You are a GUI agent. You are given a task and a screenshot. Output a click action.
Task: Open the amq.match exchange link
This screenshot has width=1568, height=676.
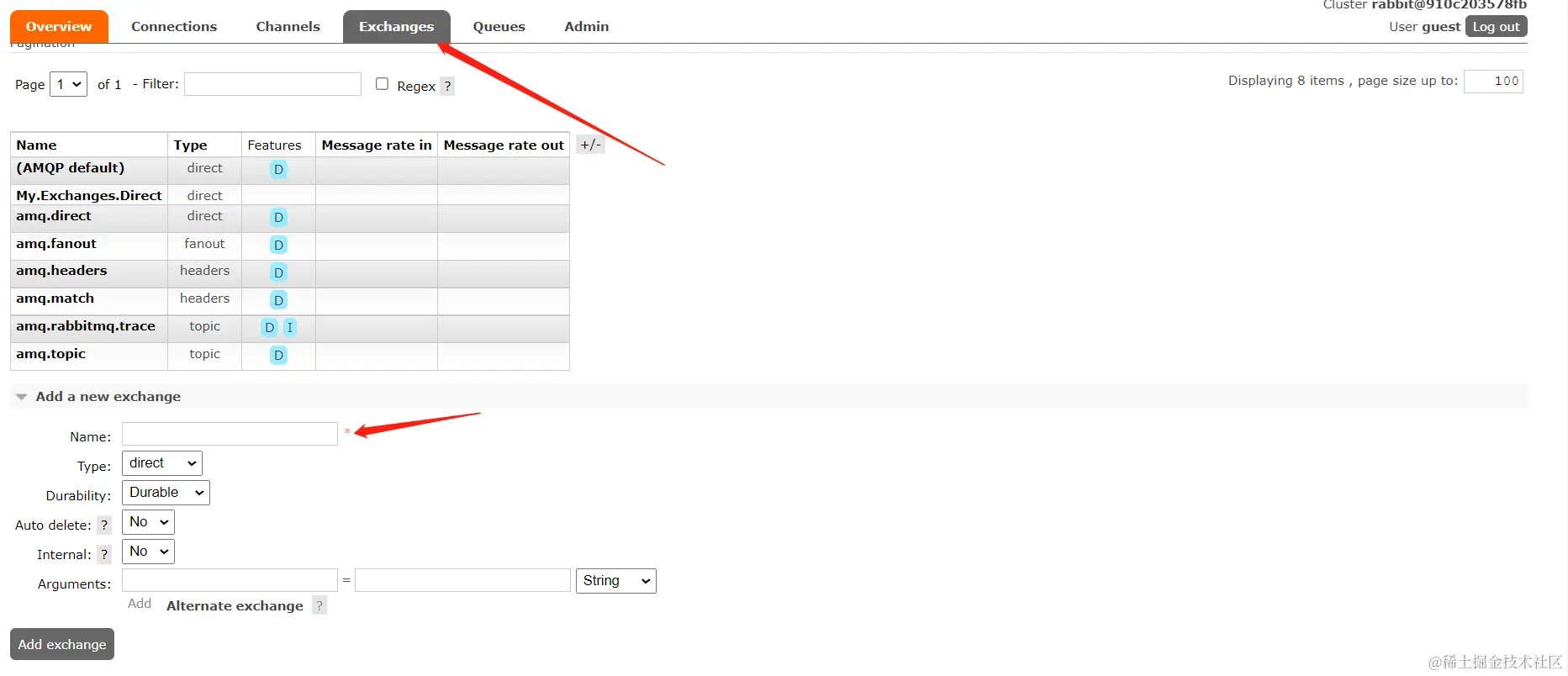(x=55, y=298)
